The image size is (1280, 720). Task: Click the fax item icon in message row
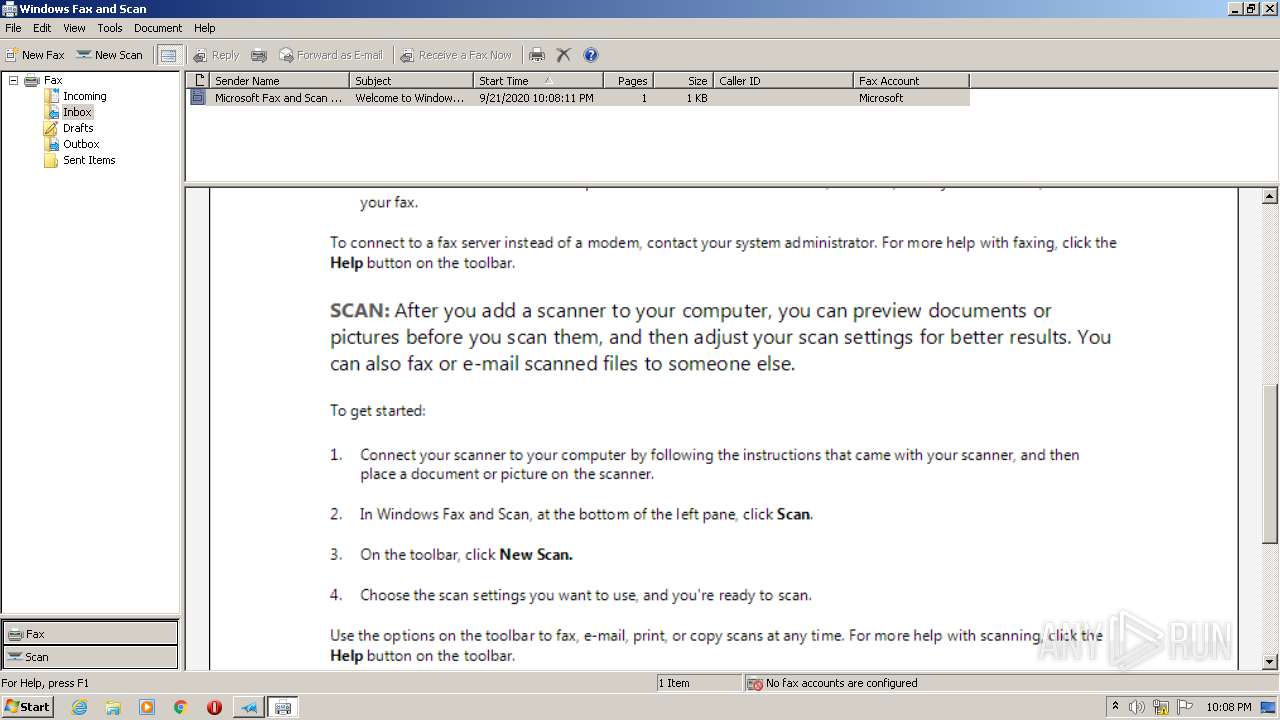[x=197, y=98]
